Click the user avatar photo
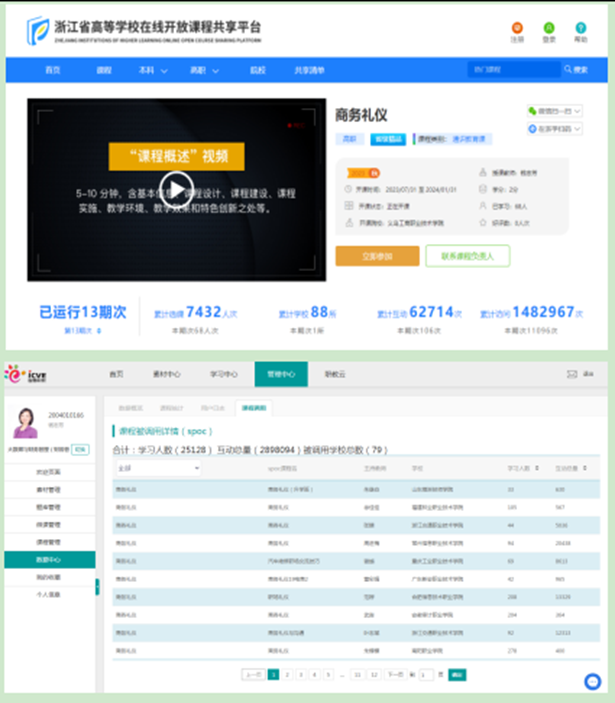This screenshot has width=615, height=703. [24, 423]
